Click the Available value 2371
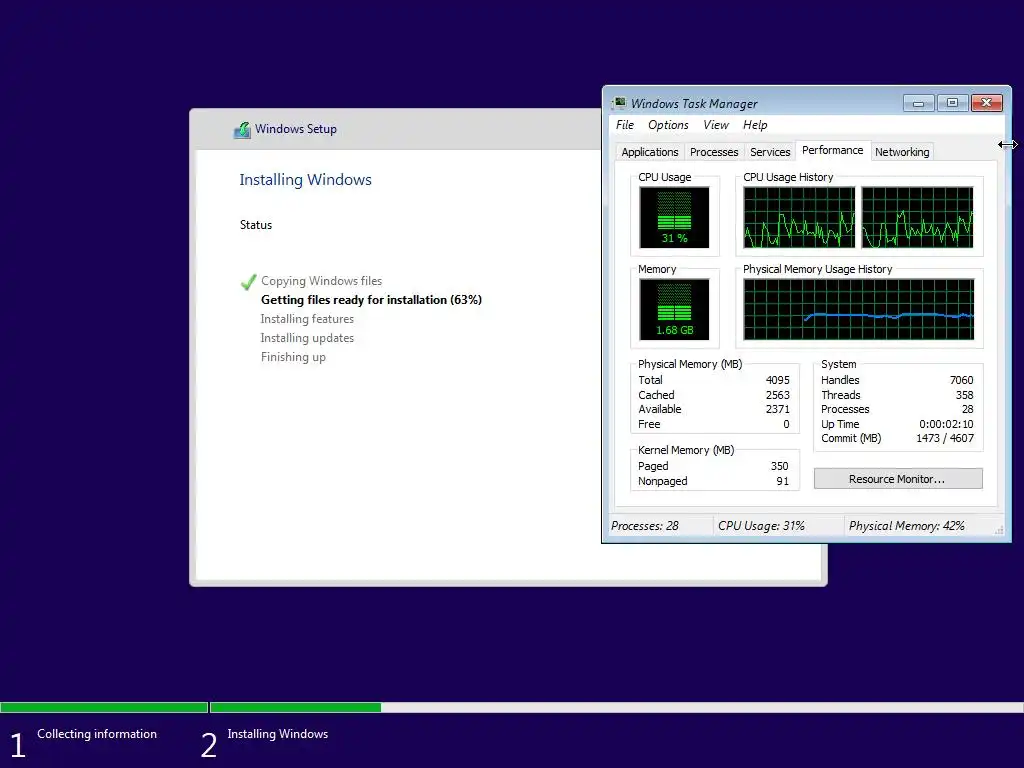The width and height of the screenshot is (1024, 768). pyautogui.click(x=777, y=409)
